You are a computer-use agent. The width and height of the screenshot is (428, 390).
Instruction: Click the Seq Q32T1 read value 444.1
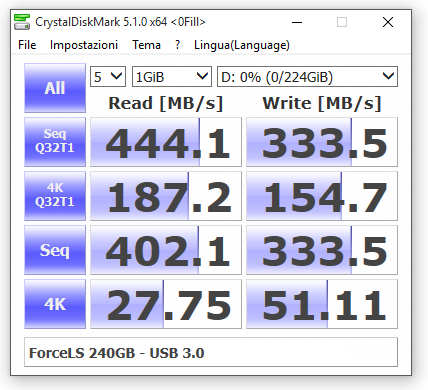pyautogui.click(x=166, y=142)
